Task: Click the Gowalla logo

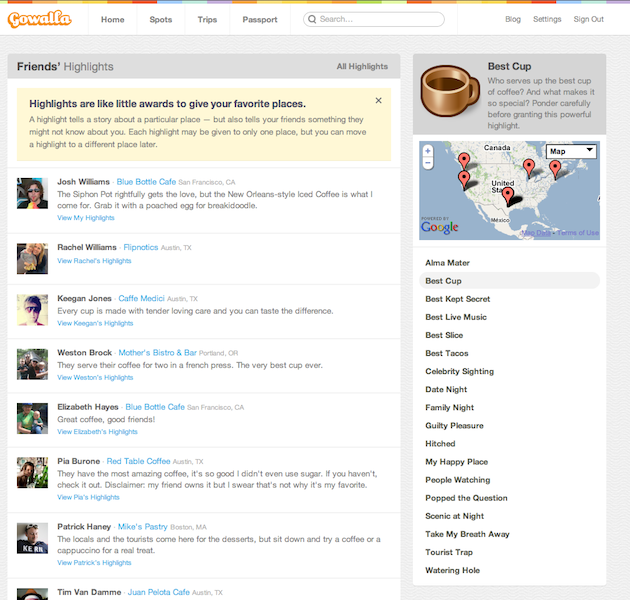Action: 39,19
